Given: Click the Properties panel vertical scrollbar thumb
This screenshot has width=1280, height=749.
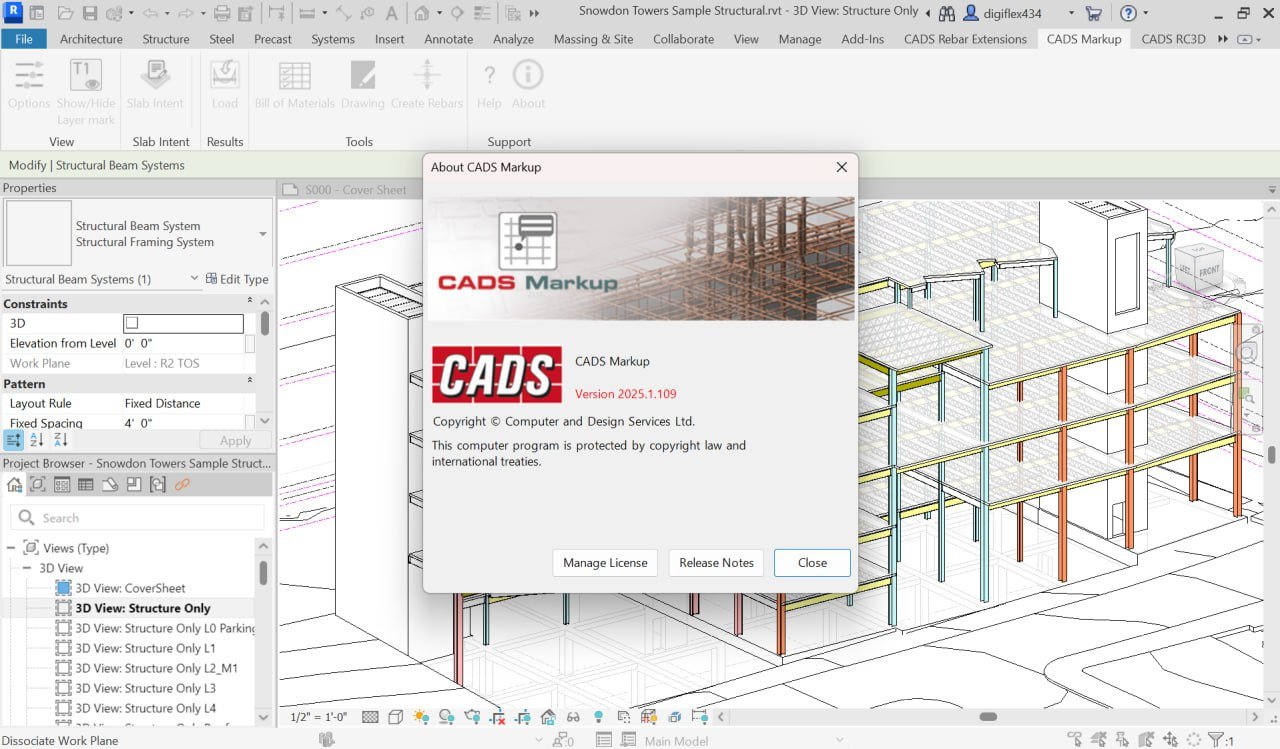Looking at the screenshot, I should pyautogui.click(x=264, y=323).
